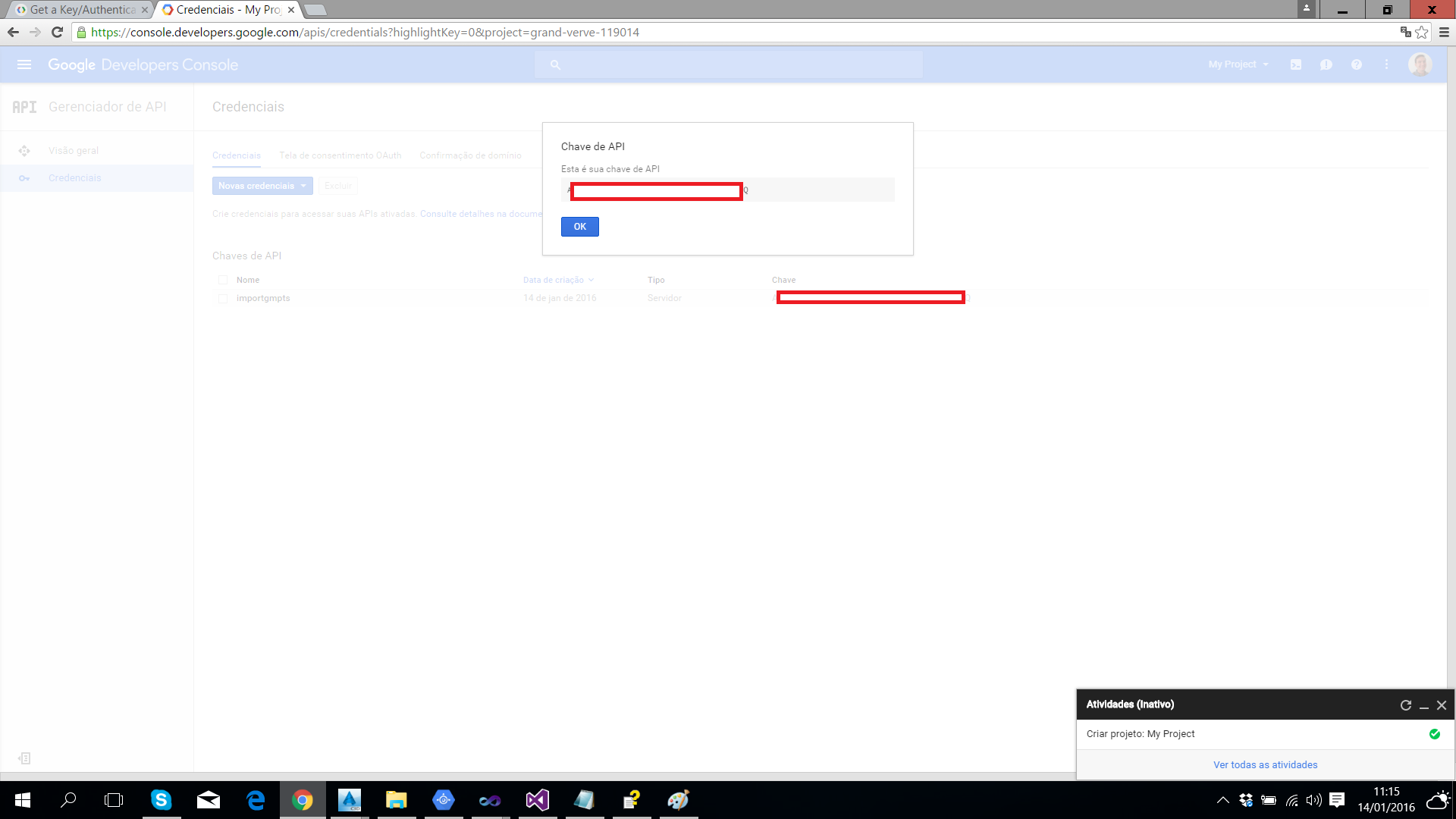Go back in browser history
Viewport: 1456px width, 819px height.
point(13,32)
